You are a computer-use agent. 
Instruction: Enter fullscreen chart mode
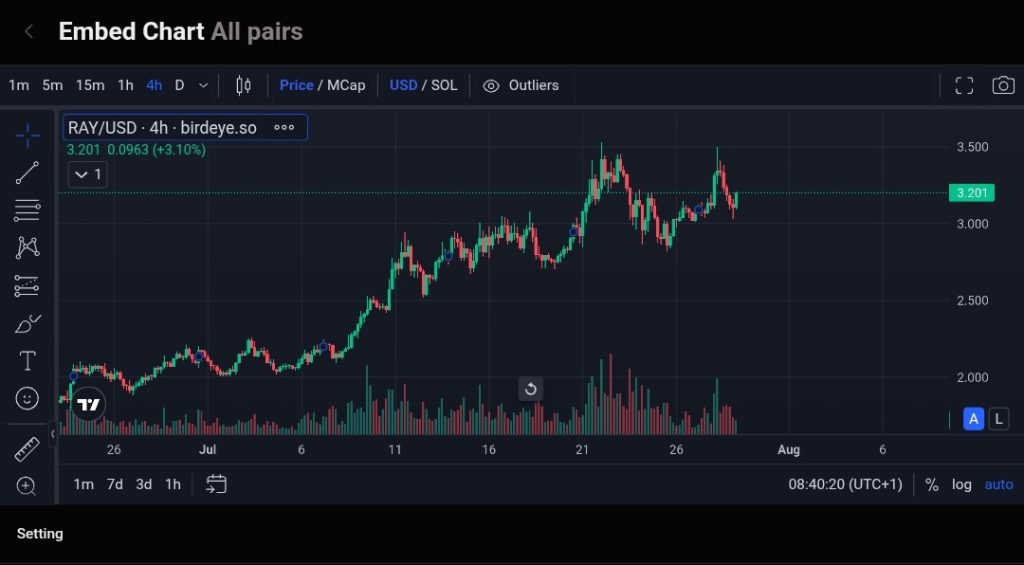(964, 85)
